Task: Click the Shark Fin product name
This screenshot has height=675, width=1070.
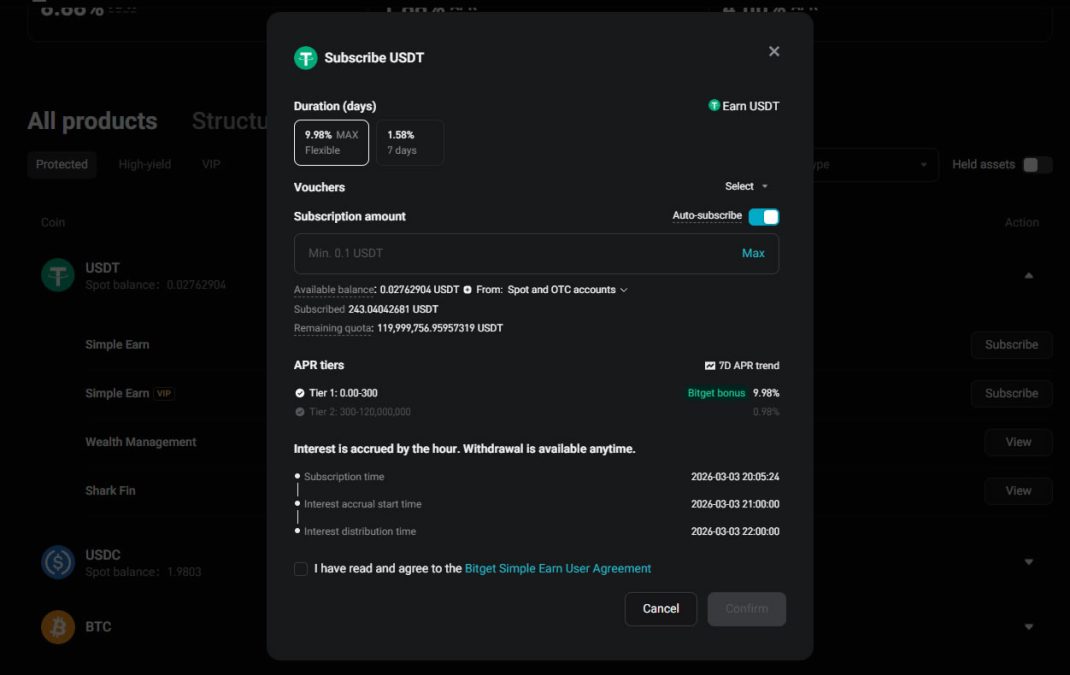Action: pyautogui.click(x=110, y=491)
